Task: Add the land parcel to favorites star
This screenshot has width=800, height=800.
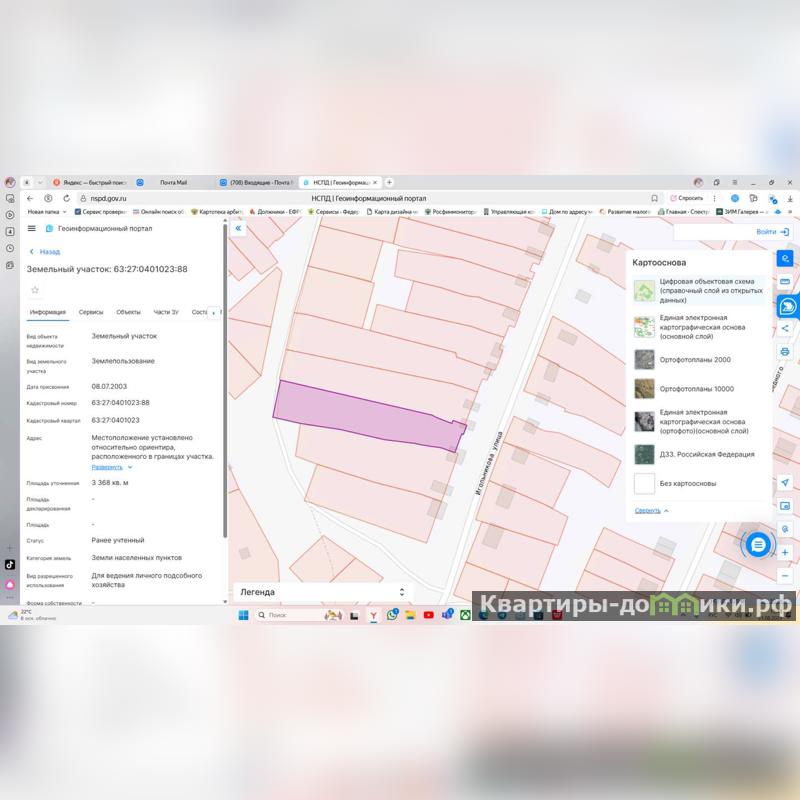Action: [x=35, y=290]
